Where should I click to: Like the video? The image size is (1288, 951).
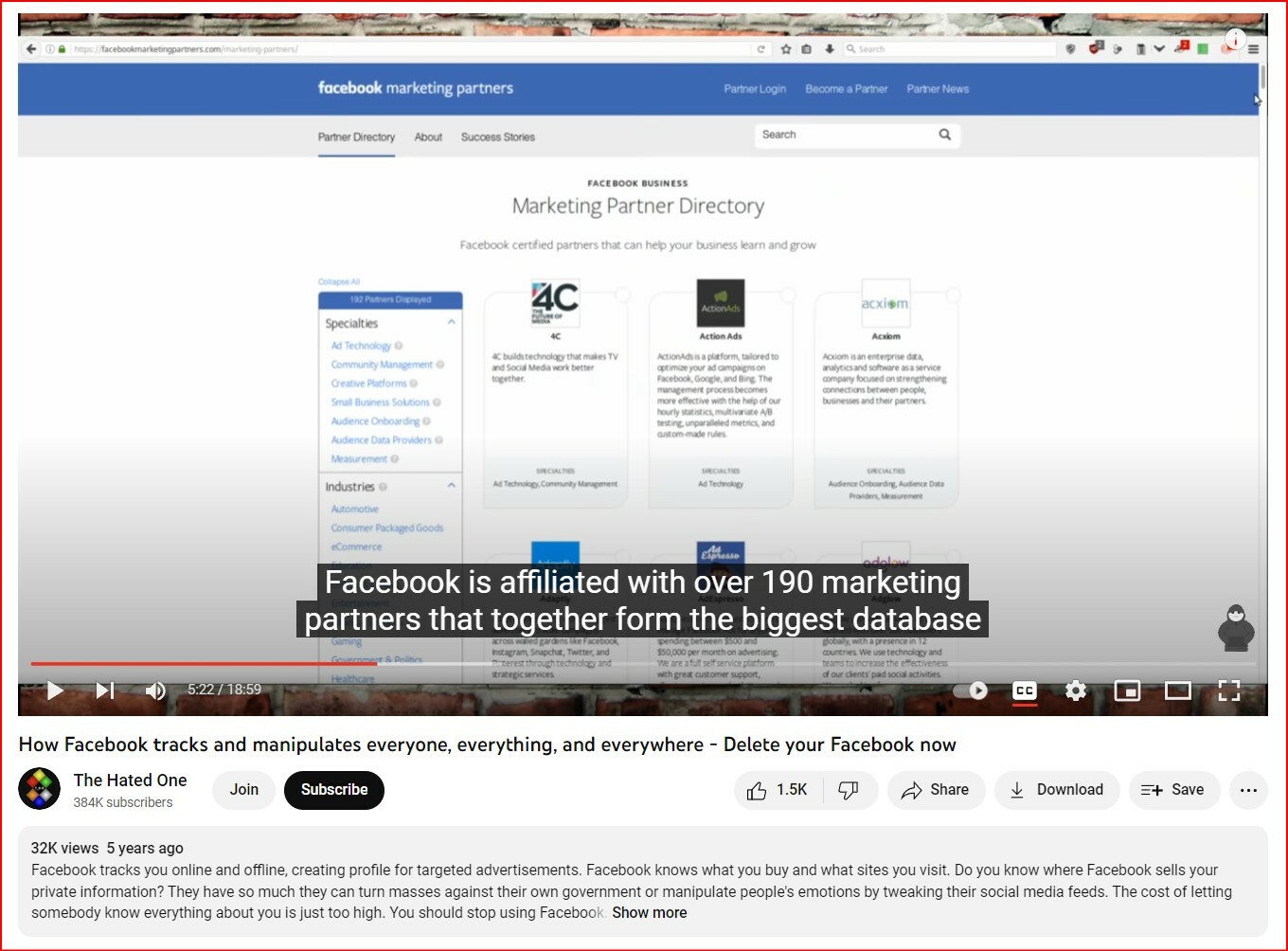(778, 790)
